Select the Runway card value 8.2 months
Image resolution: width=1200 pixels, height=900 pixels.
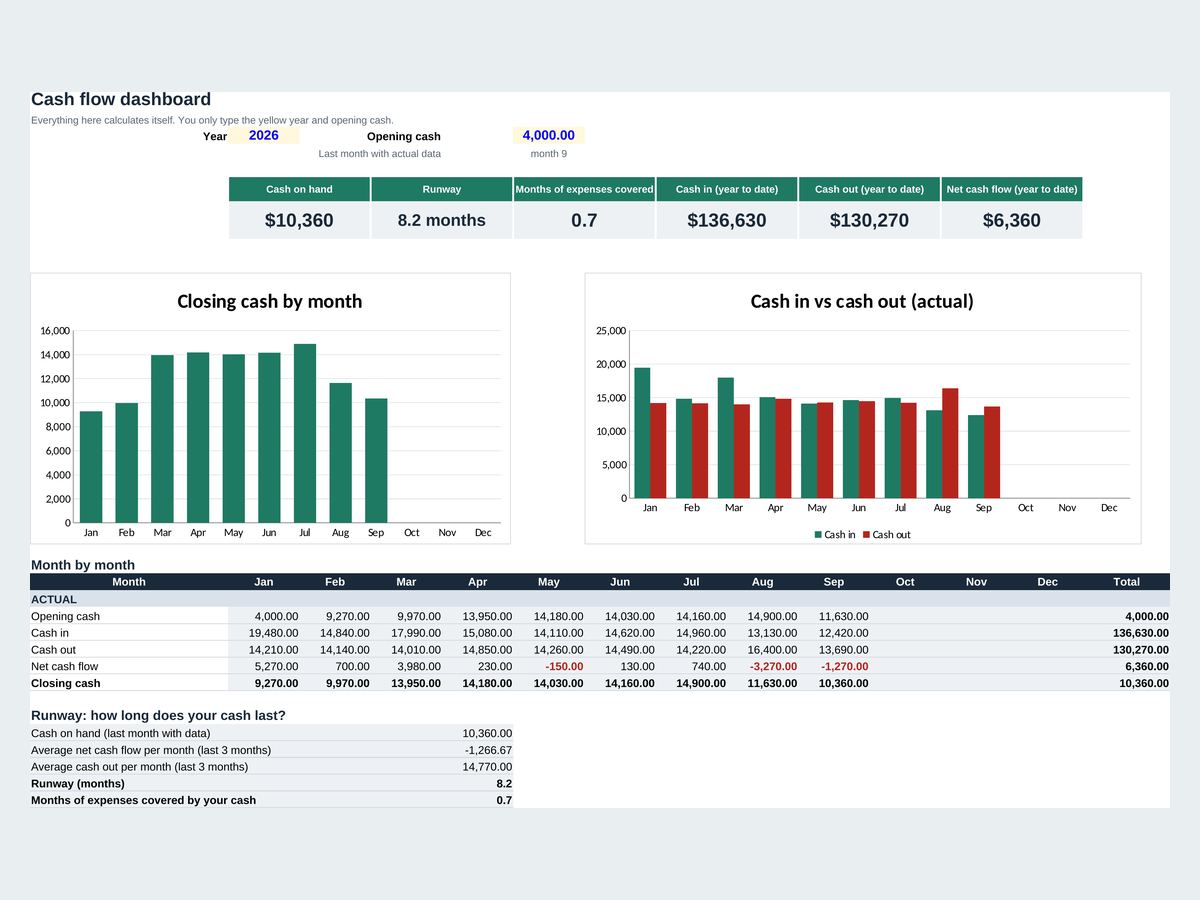pos(442,221)
